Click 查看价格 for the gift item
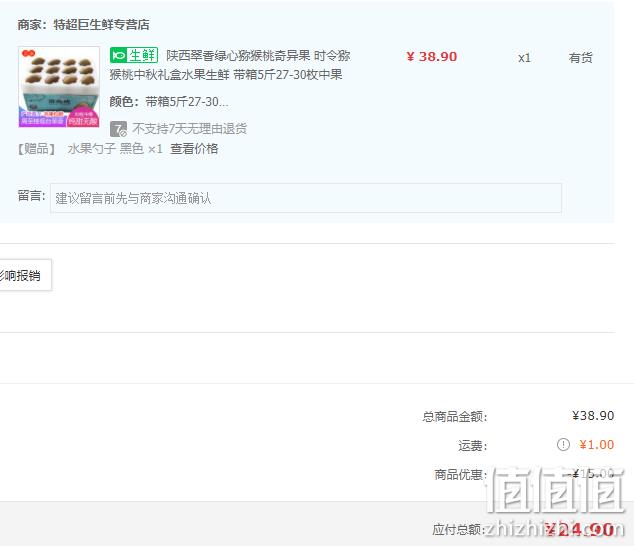This screenshot has width=634, height=546. tap(194, 149)
